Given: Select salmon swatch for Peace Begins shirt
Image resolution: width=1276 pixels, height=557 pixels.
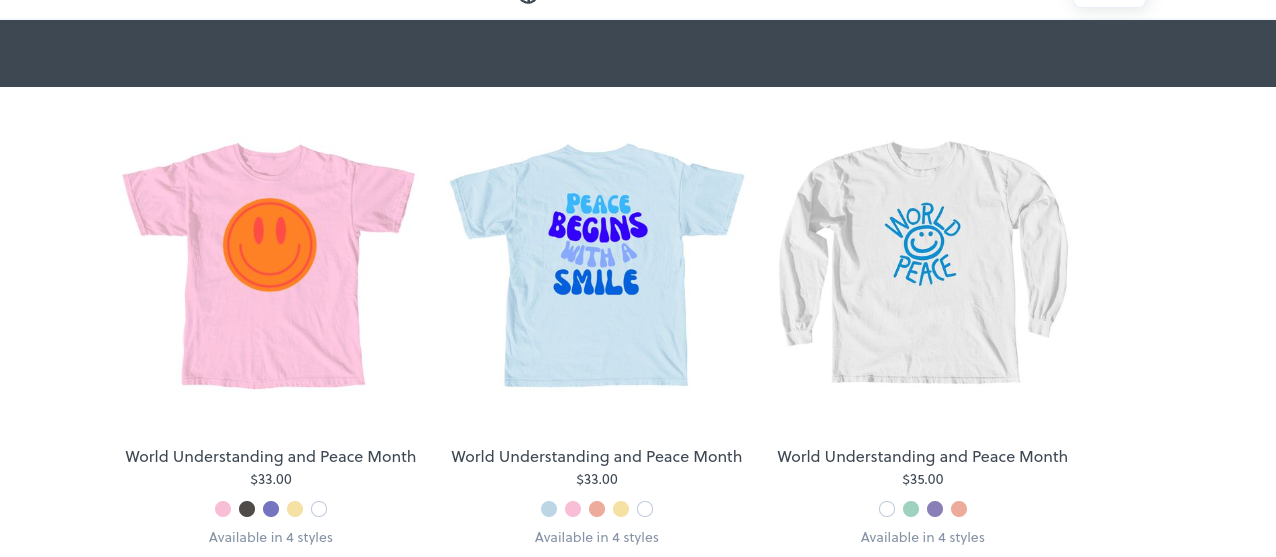Looking at the screenshot, I should 597,509.
